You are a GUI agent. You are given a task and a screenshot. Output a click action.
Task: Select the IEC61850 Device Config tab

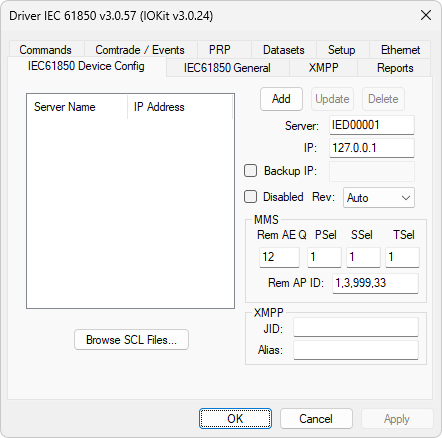[x=86, y=66]
